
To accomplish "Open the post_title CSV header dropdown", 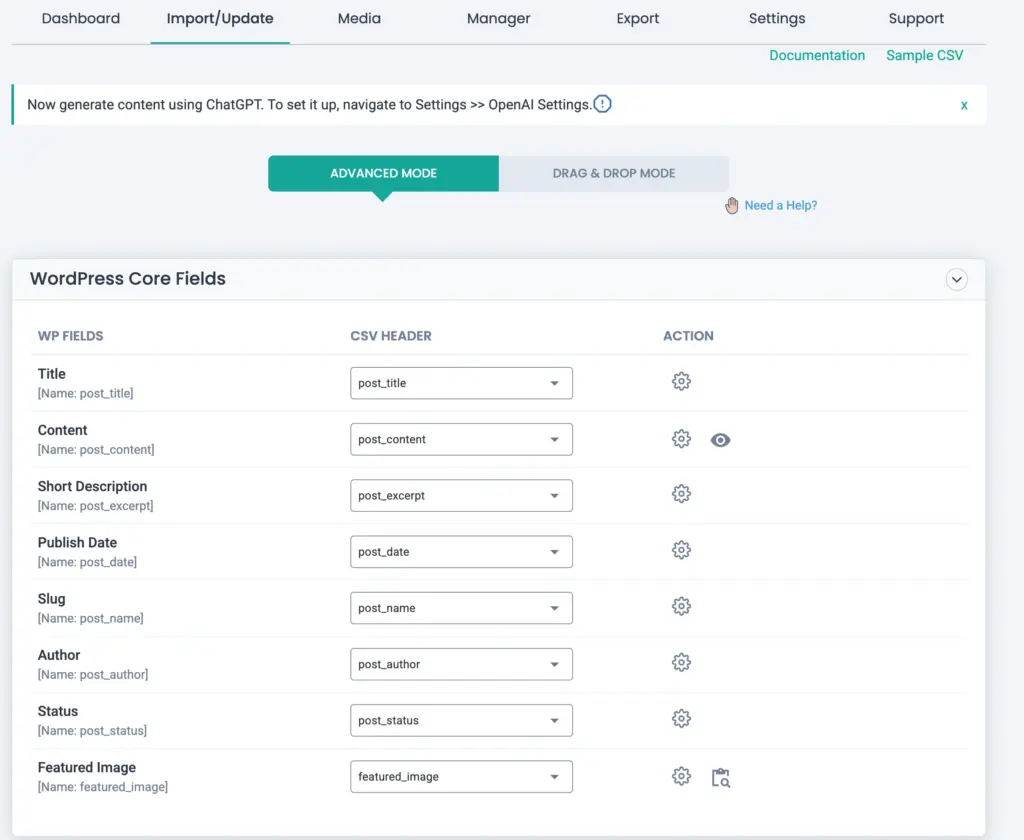I will coord(460,382).
